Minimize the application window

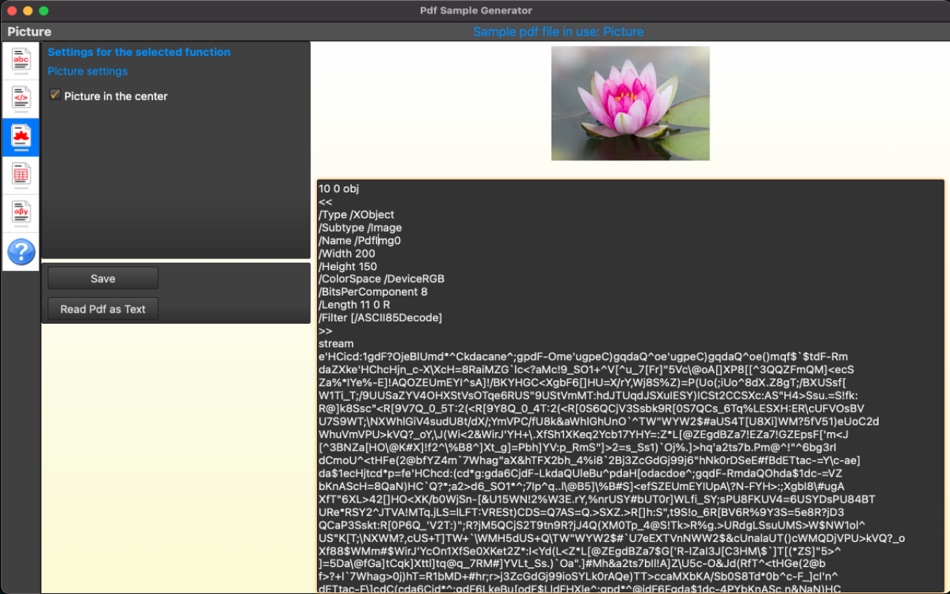(25, 11)
